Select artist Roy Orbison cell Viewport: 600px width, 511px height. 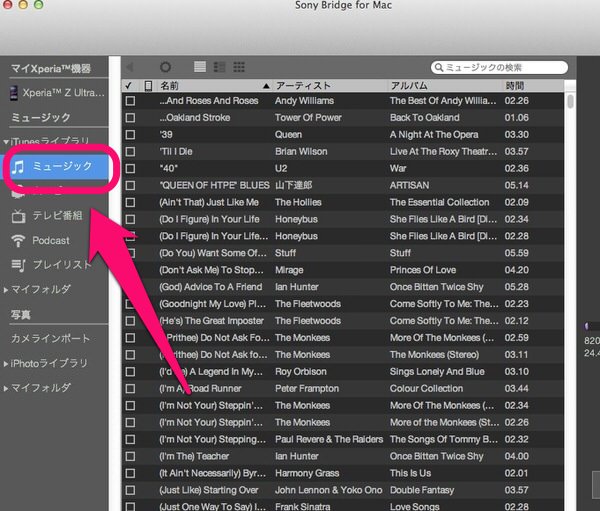click(301, 372)
